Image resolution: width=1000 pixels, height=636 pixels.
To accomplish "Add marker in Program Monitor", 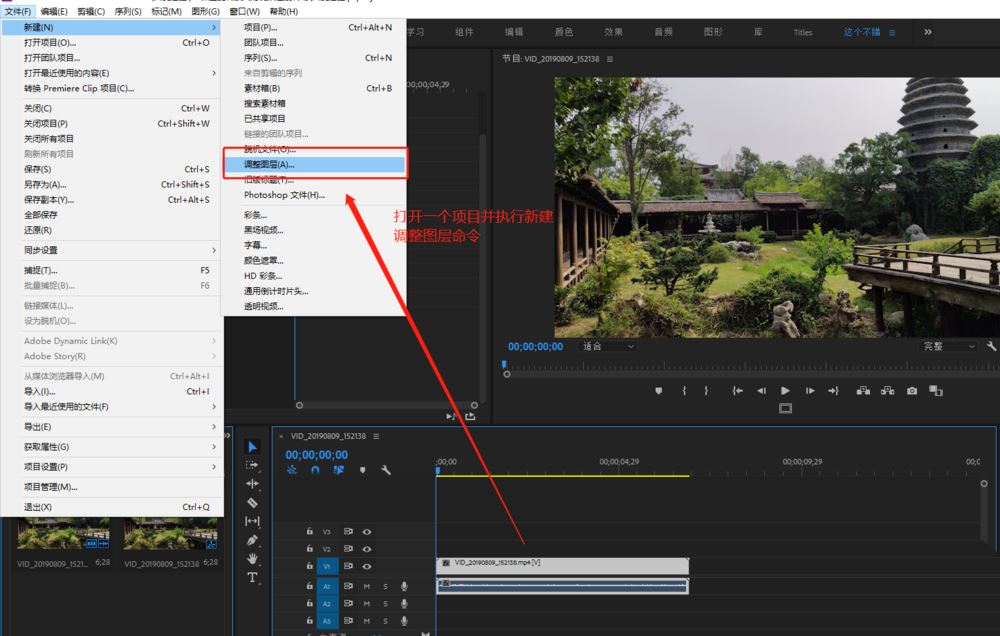I will [x=659, y=390].
